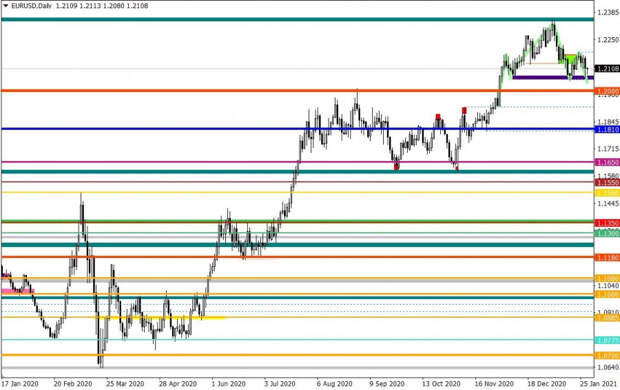The width and height of the screenshot is (620, 390).
Task: Click the green rectangle marker near January 2021
Action: coord(571,59)
